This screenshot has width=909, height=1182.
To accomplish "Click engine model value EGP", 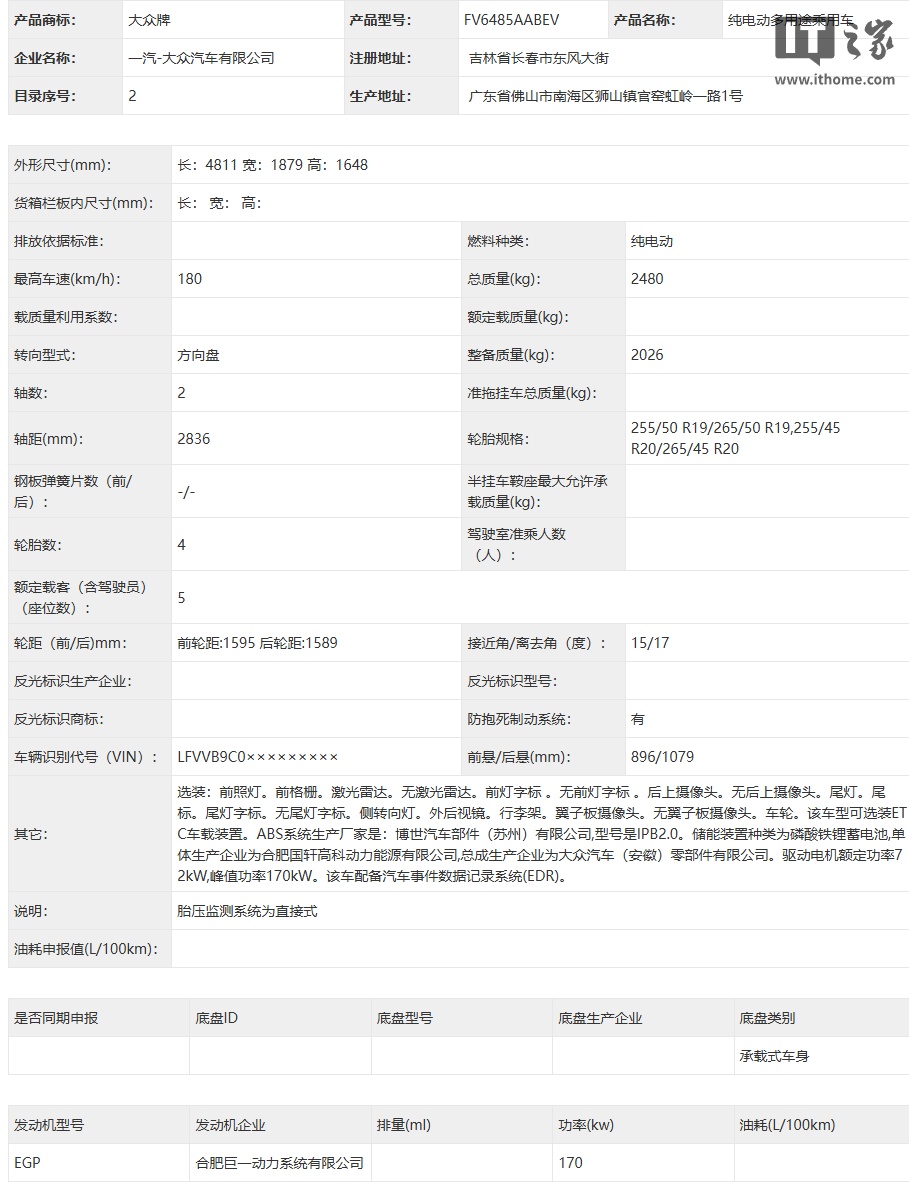I will (x=27, y=1163).
